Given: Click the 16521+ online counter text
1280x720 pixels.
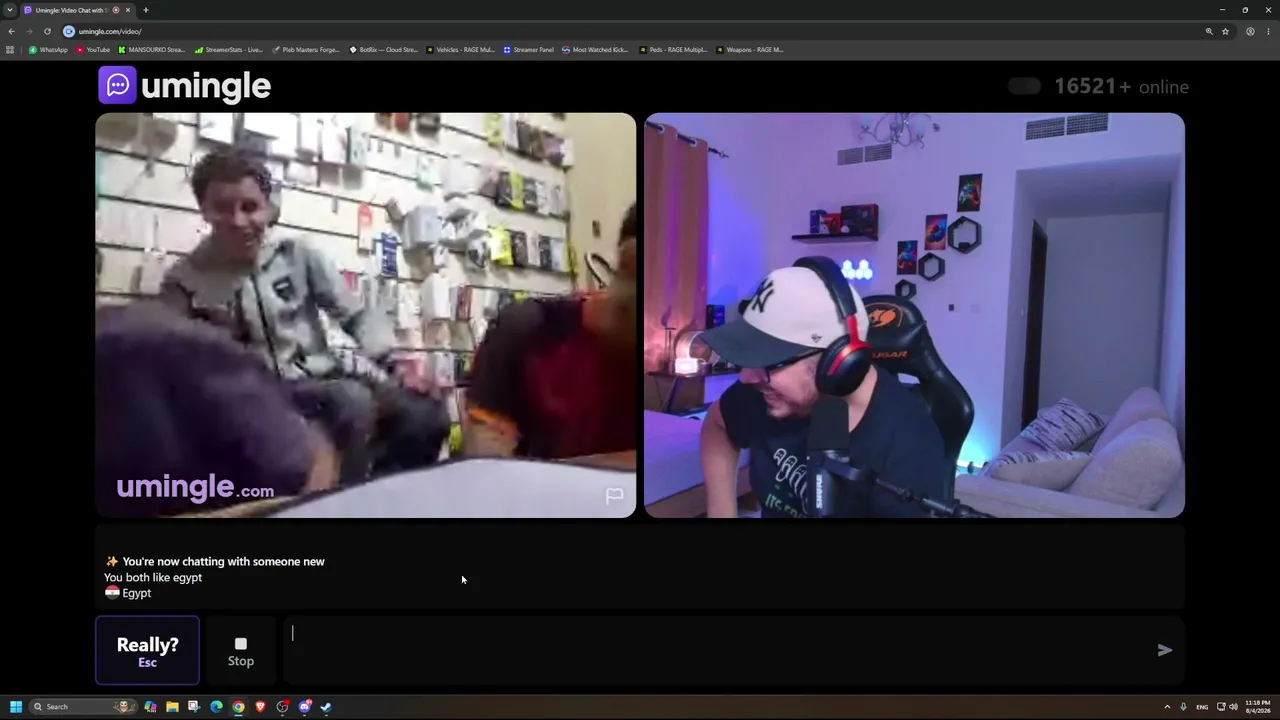Looking at the screenshot, I should (x=1121, y=86).
